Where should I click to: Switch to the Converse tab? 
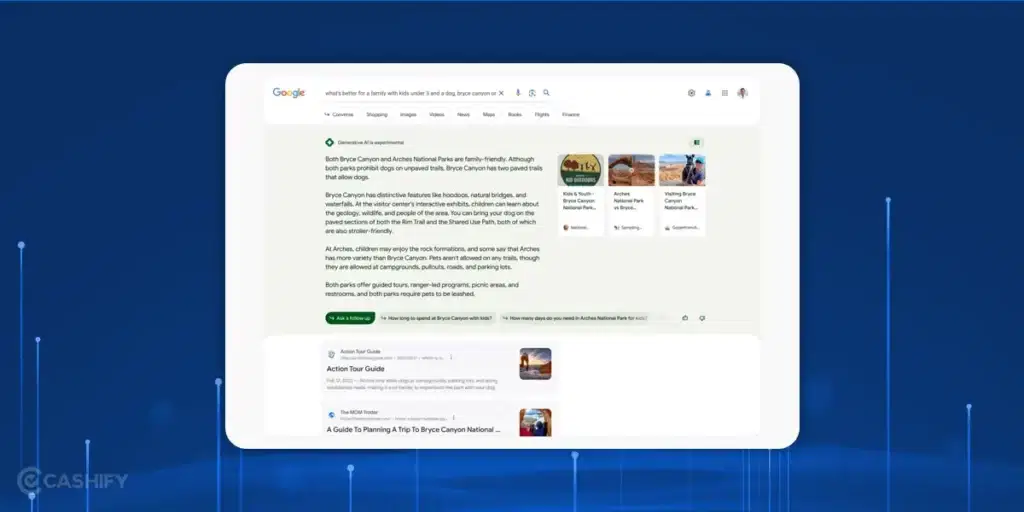[x=339, y=114]
